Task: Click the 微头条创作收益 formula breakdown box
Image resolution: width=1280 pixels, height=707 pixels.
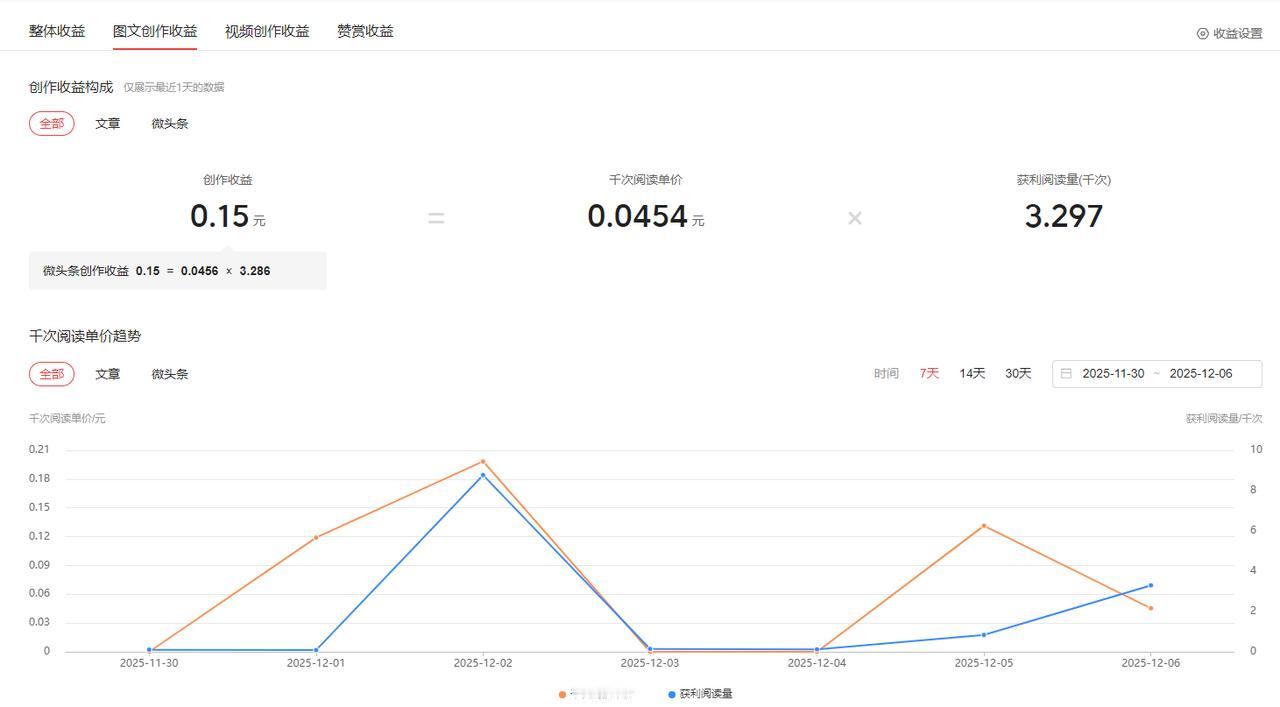Action: [178, 270]
